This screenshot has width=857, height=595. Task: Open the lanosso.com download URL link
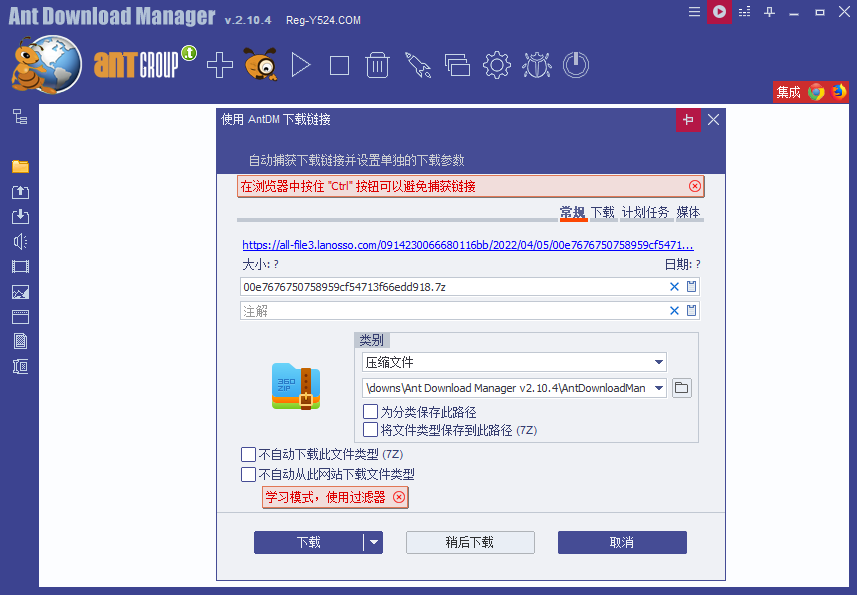pos(468,245)
